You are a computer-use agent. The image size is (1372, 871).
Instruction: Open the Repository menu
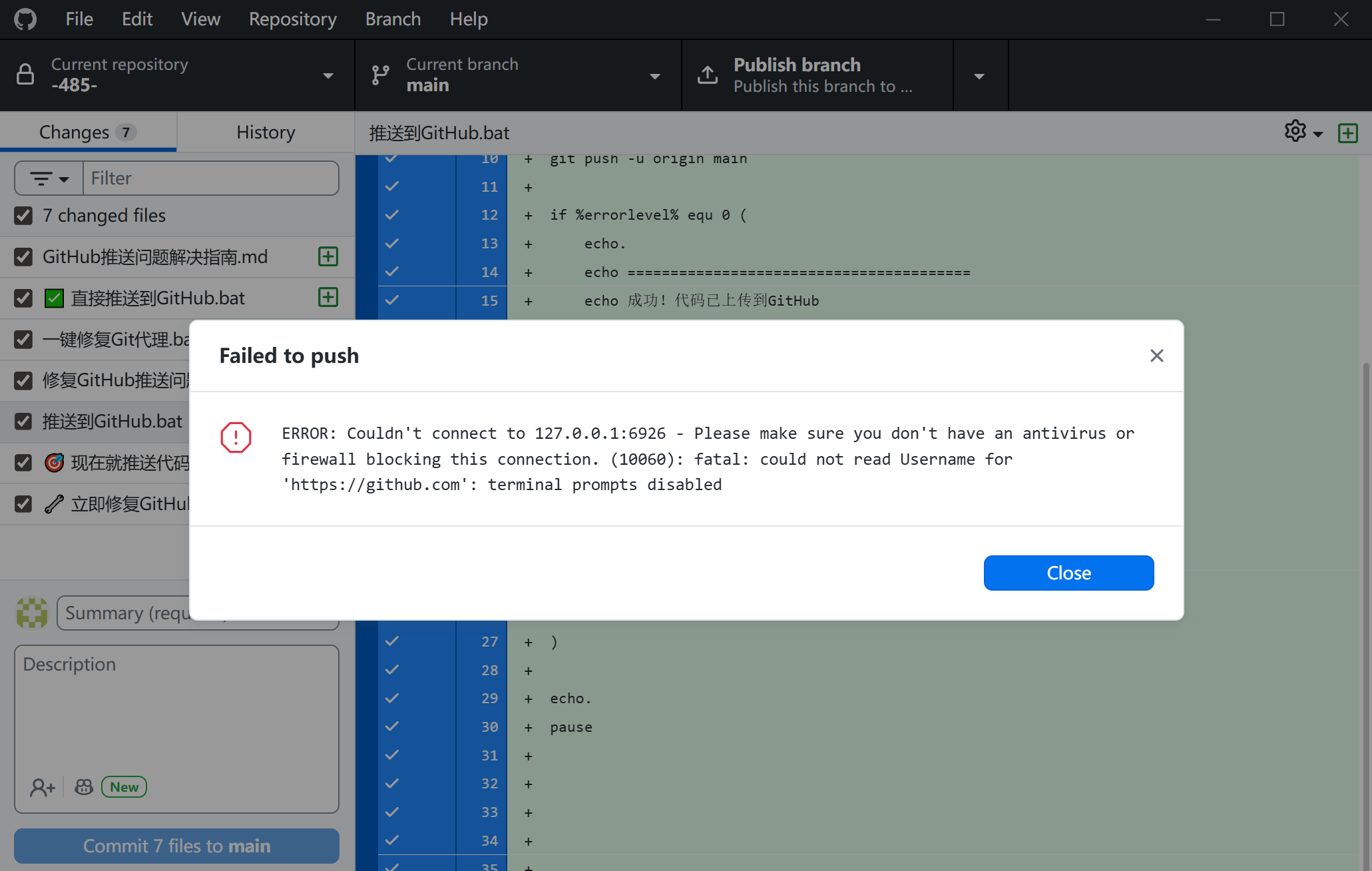292,19
